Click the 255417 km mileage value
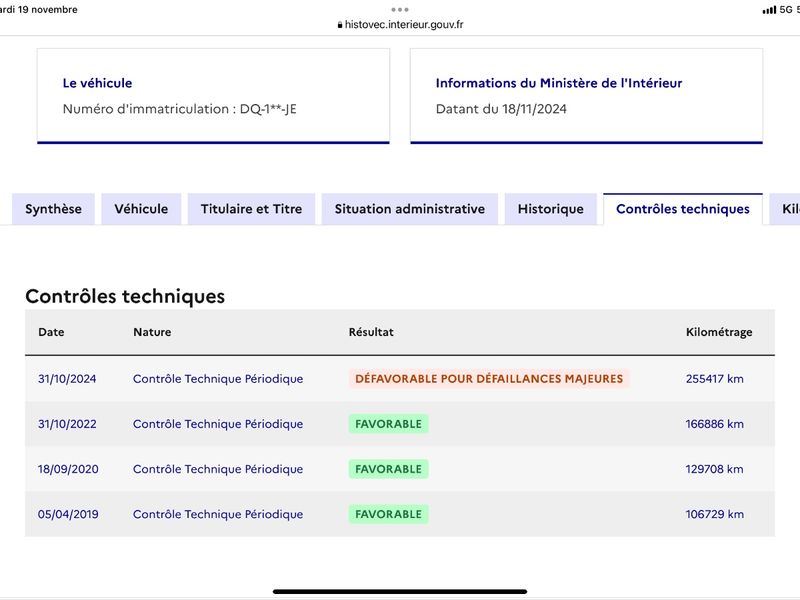 714,379
